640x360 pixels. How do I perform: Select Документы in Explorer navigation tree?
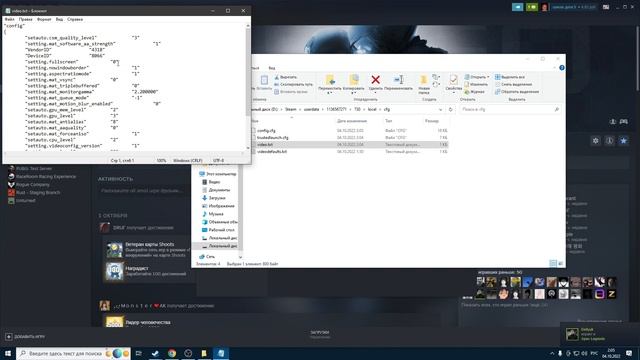coord(216,190)
